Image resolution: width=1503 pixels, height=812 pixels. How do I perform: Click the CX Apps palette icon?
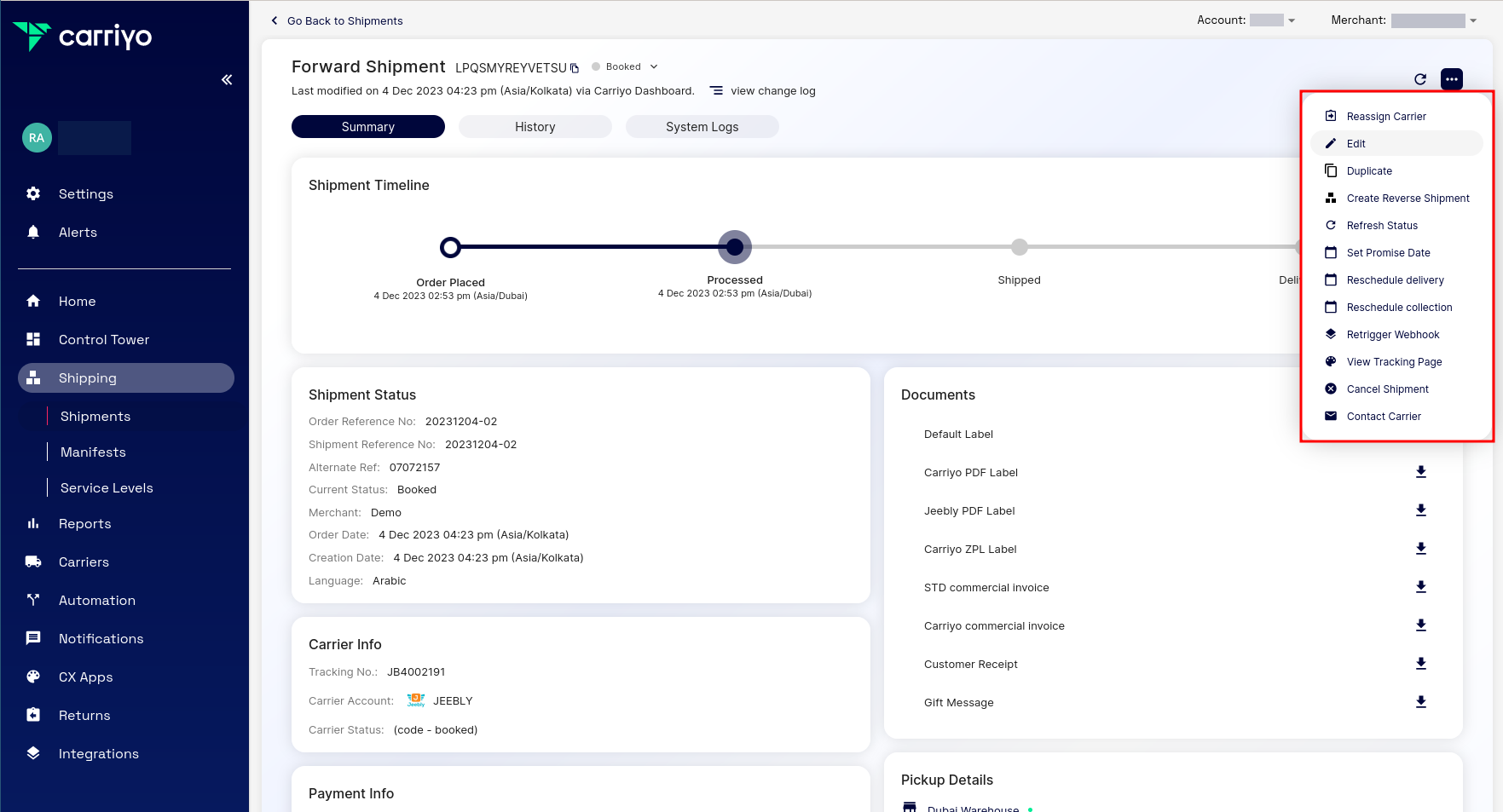(x=33, y=677)
